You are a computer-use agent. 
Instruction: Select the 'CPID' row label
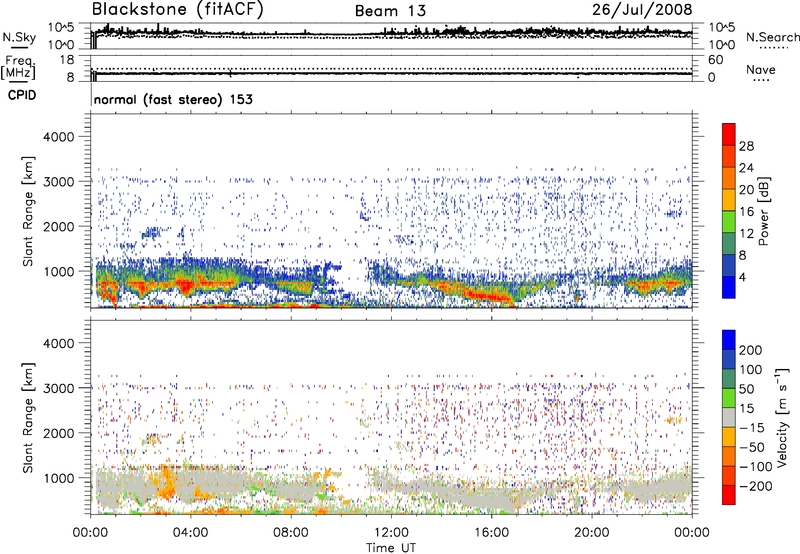(x=22, y=95)
